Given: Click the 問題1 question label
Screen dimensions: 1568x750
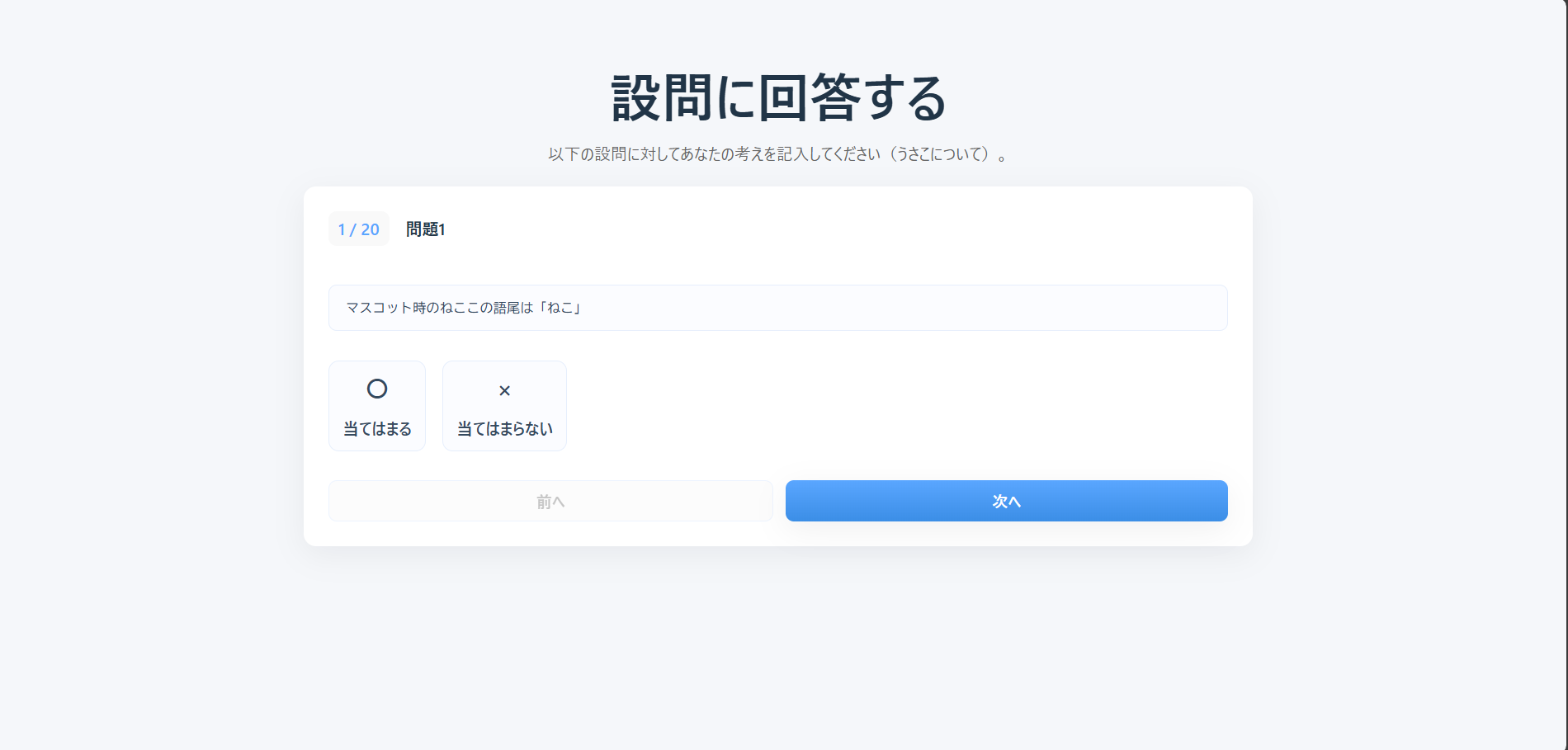Looking at the screenshot, I should click(425, 229).
